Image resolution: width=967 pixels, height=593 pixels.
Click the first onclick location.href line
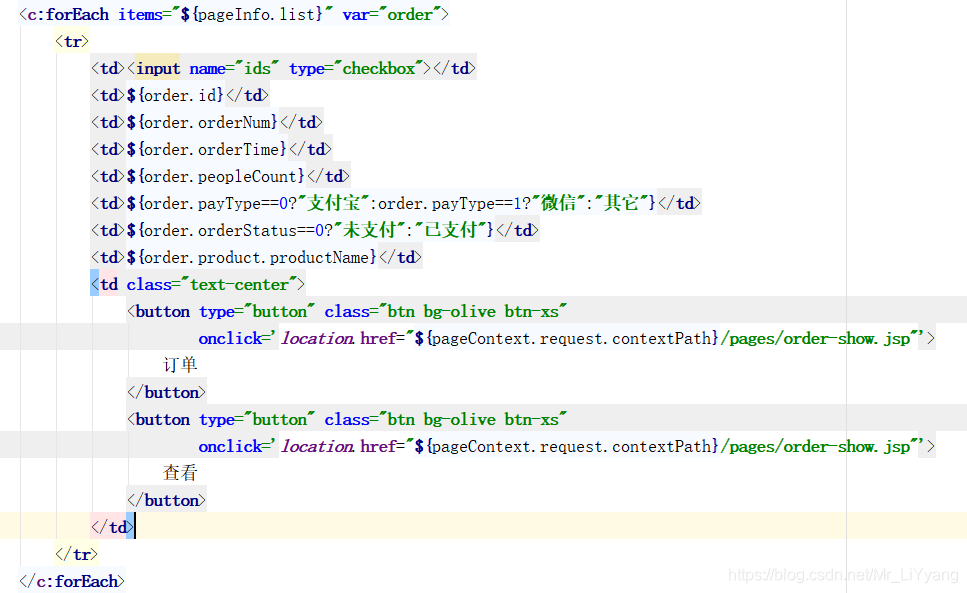pos(566,338)
